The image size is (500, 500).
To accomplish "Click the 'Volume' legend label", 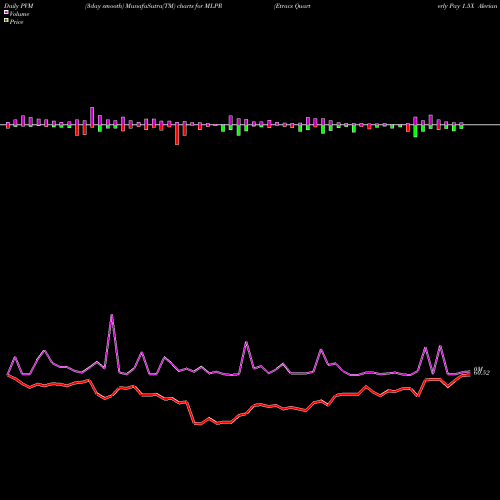I will 19,14.
